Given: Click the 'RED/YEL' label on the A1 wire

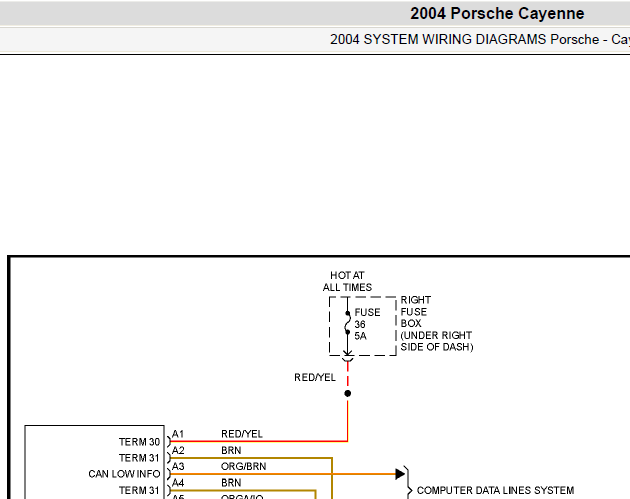Looking at the screenshot, I should point(241,434).
